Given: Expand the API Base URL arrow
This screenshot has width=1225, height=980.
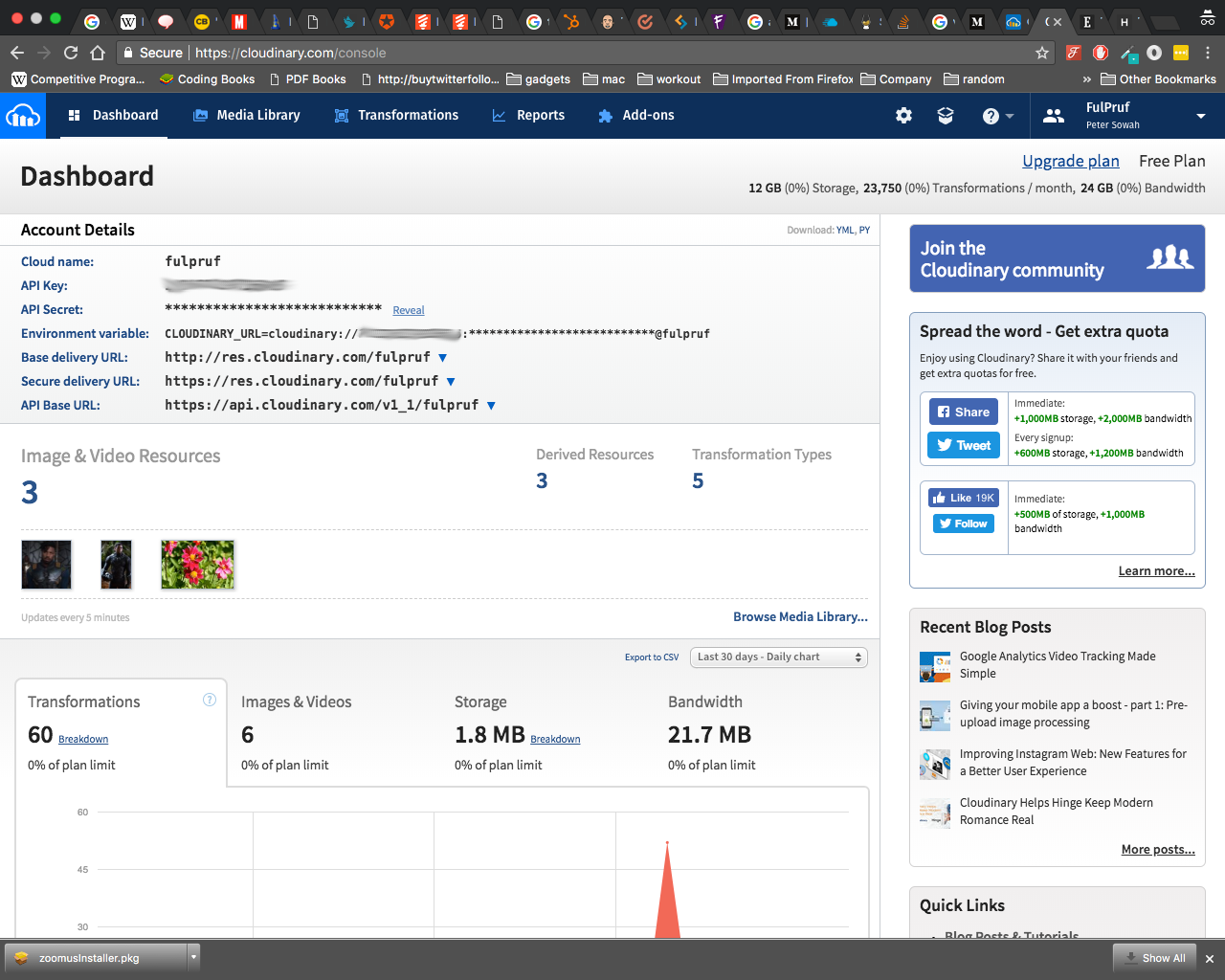Looking at the screenshot, I should click(491, 406).
